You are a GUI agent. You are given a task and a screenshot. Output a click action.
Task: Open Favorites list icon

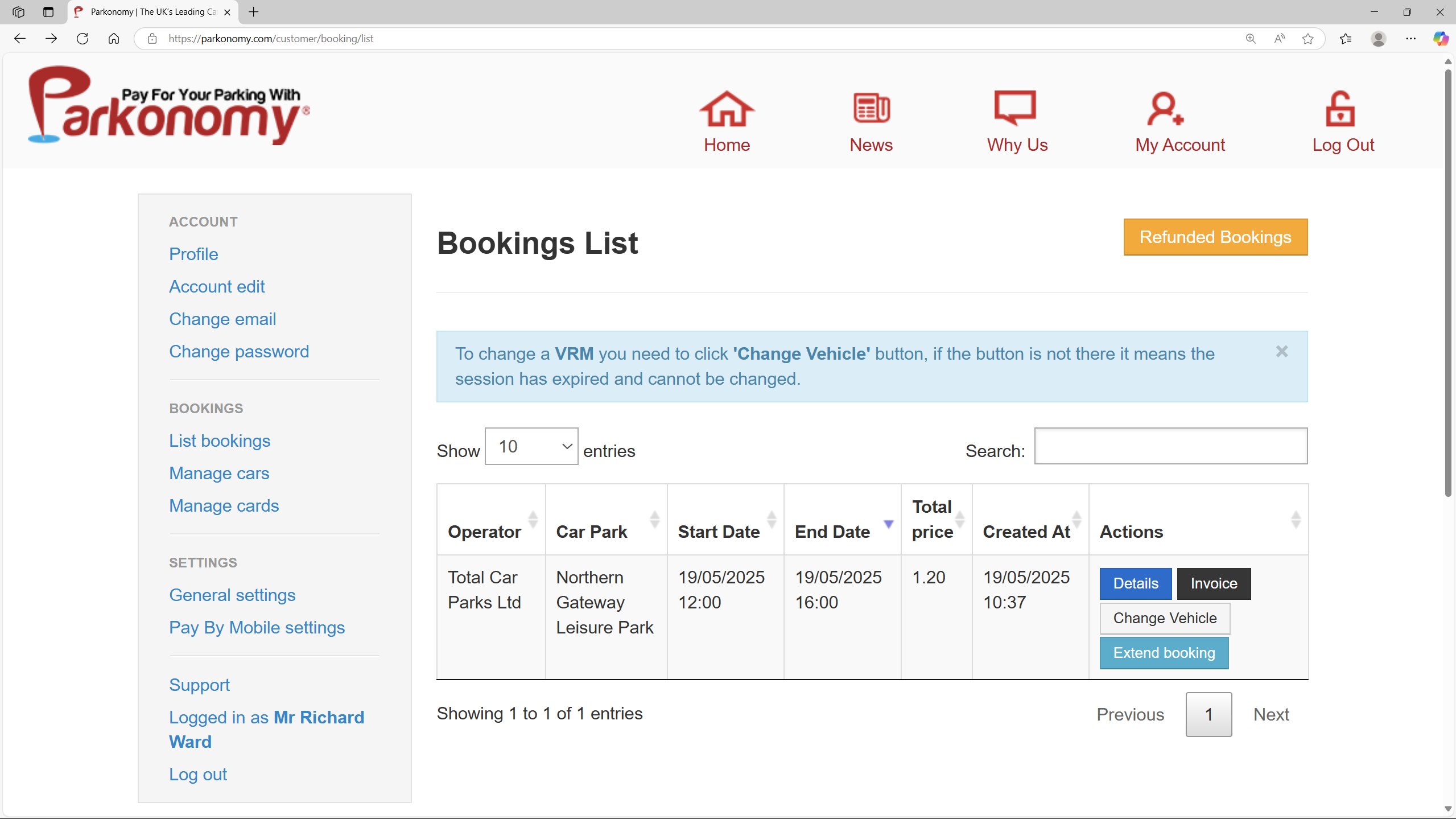[x=1346, y=39]
